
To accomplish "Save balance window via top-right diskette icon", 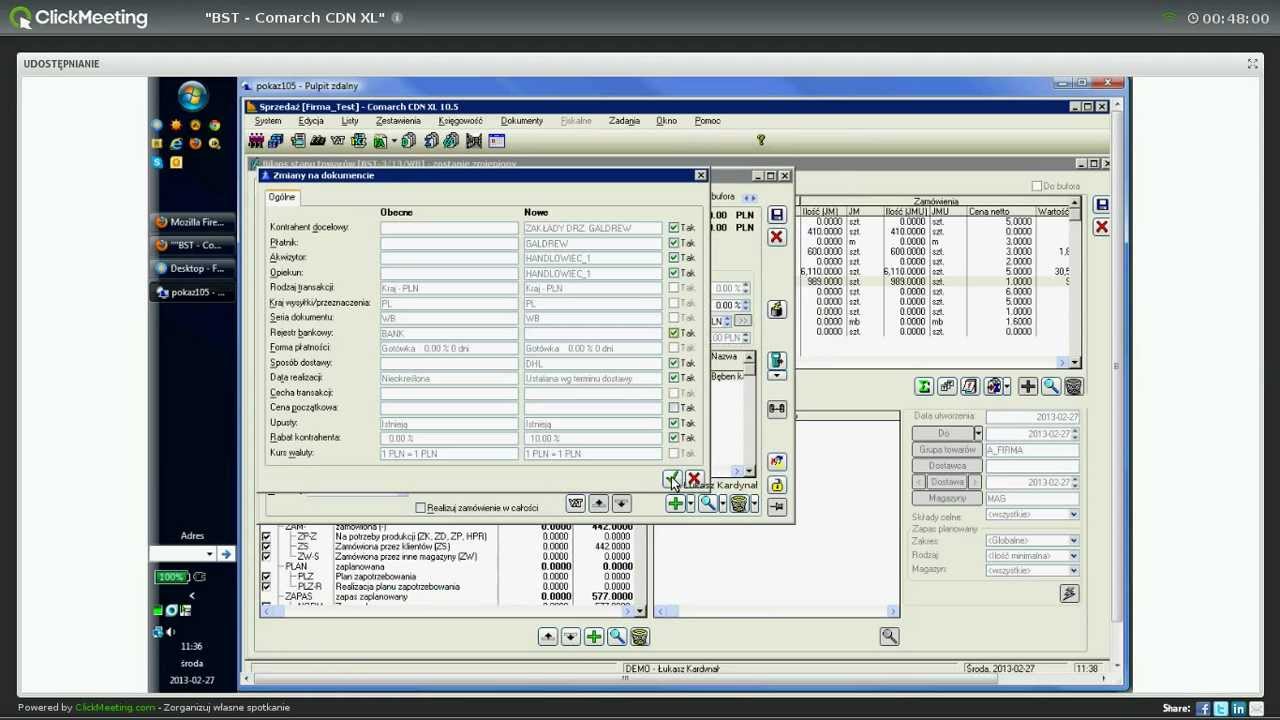I will (1101, 205).
